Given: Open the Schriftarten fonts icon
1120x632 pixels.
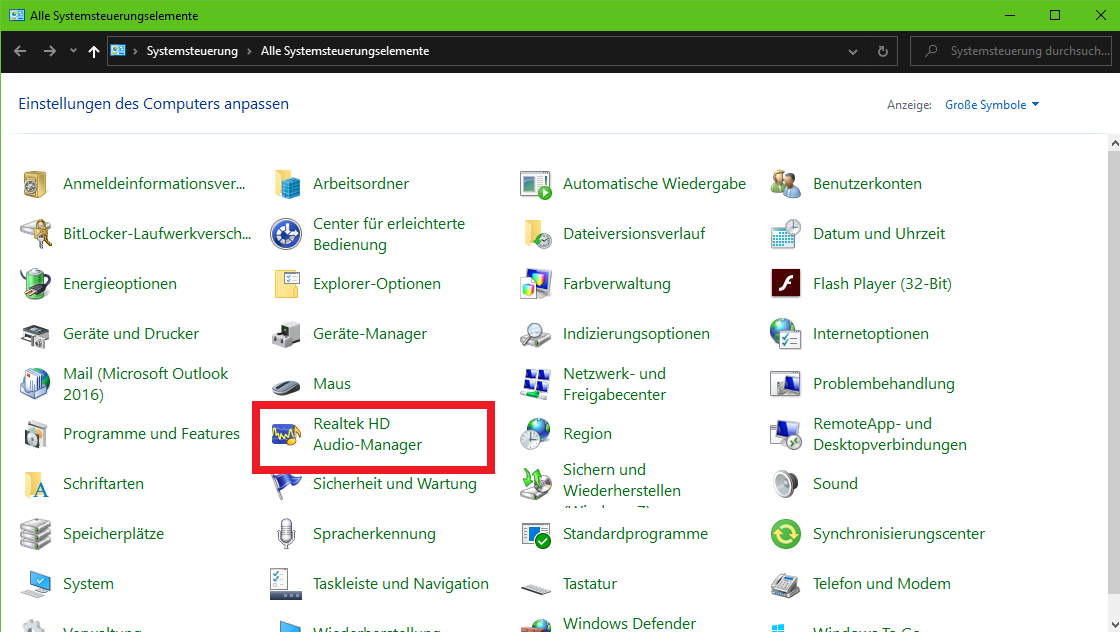Looking at the screenshot, I should [x=36, y=484].
